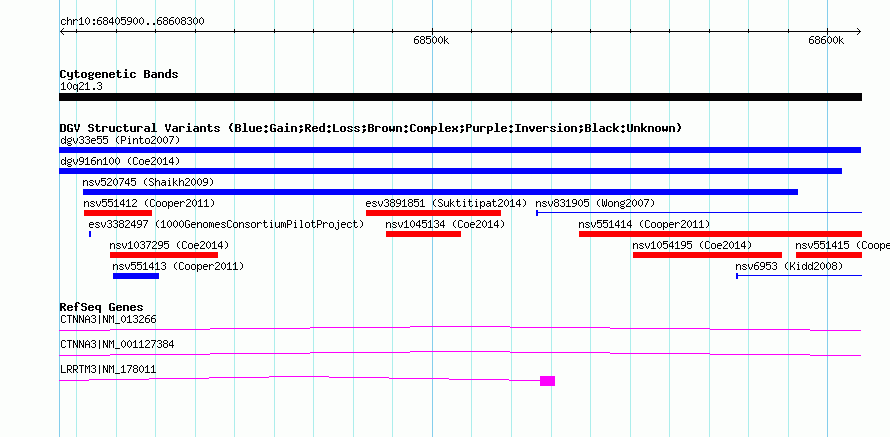This screenshot has height=437, width=890.
Task: Open nsv6953 (Kidd2008) label
Action: pyautogui.click(x=789, y=266)
